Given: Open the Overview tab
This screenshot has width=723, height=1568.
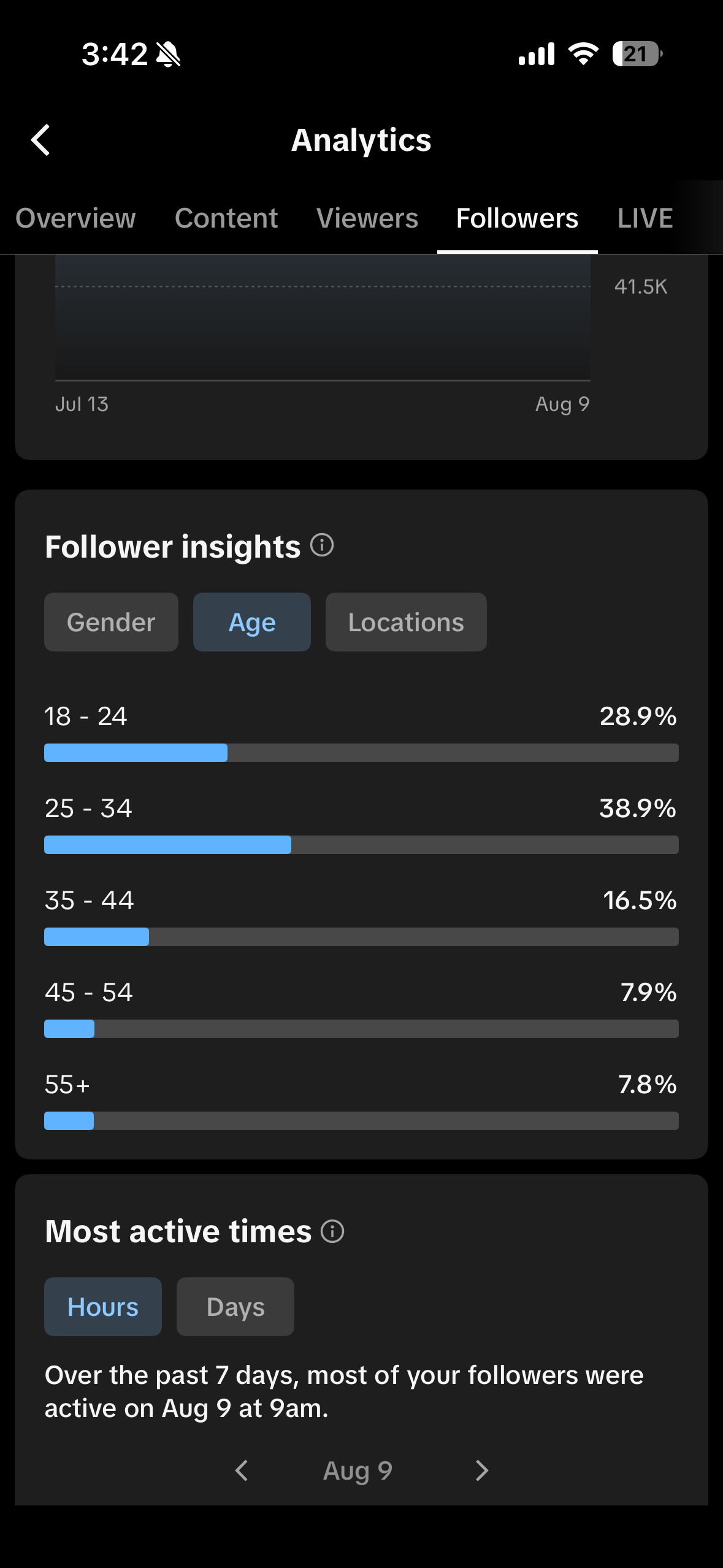Looking at the screenshot, I should pyautogui.click(x=75, y=218).
